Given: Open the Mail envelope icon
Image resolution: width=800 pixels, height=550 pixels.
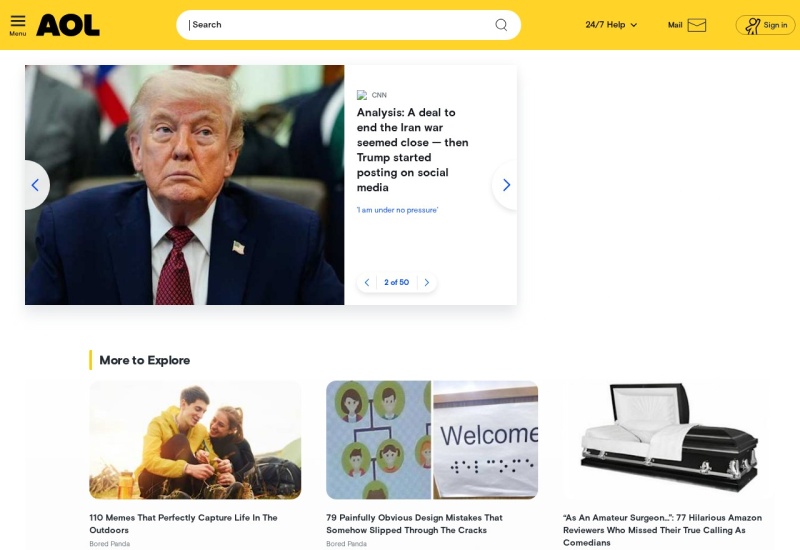Looking at the screenshot, I should coord(696,25).
